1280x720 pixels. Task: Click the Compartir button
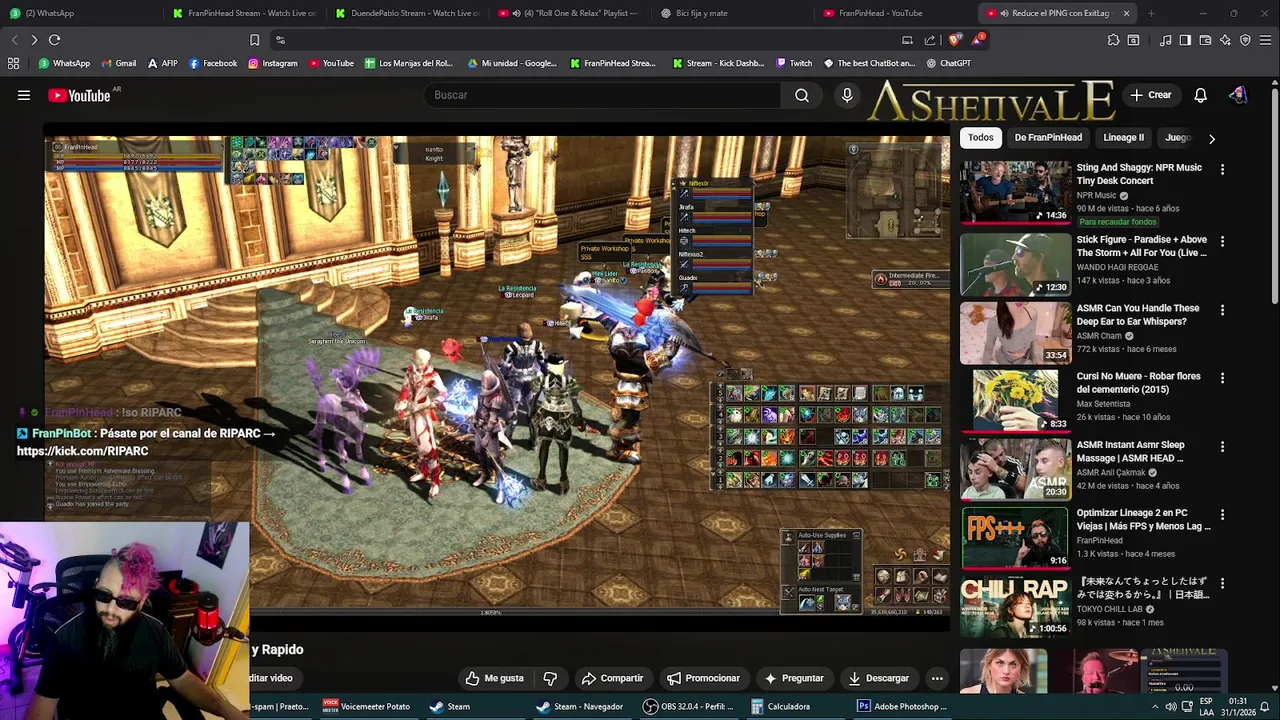[612, 678]
